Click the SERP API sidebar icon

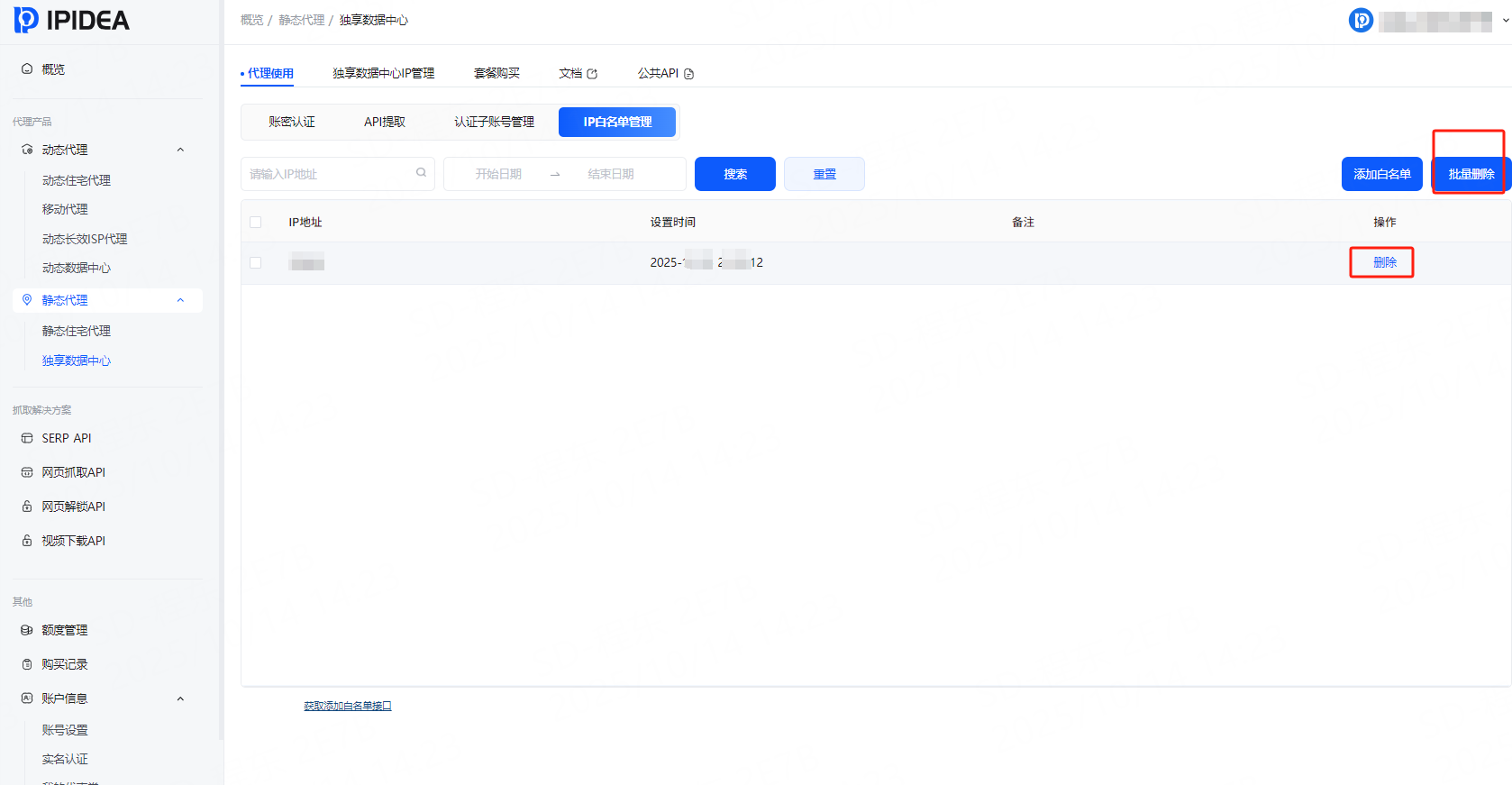[x=27, y=438]
